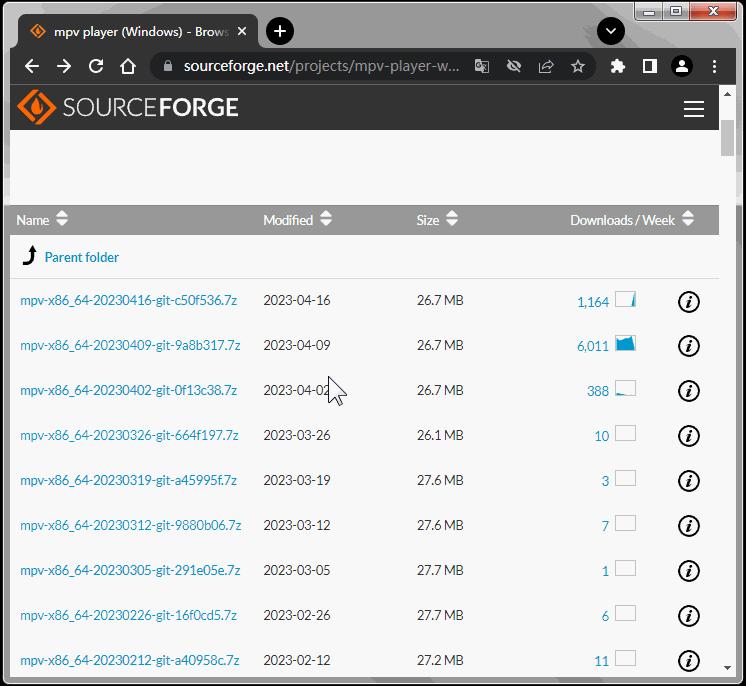Sort files by Modified date

pyautogui.click(x=297, y=219)
